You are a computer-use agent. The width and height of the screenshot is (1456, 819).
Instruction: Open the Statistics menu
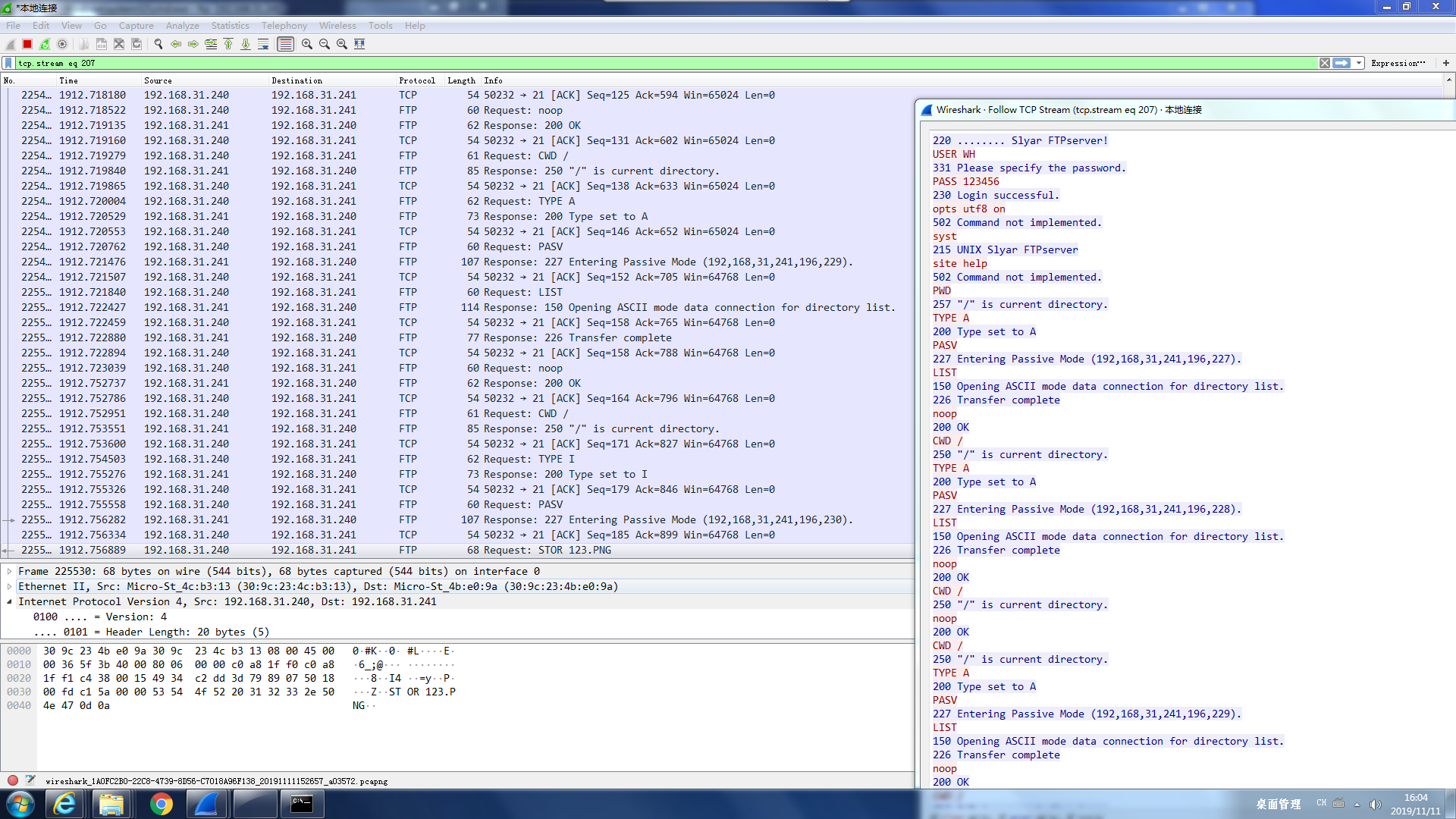[230, 25]
